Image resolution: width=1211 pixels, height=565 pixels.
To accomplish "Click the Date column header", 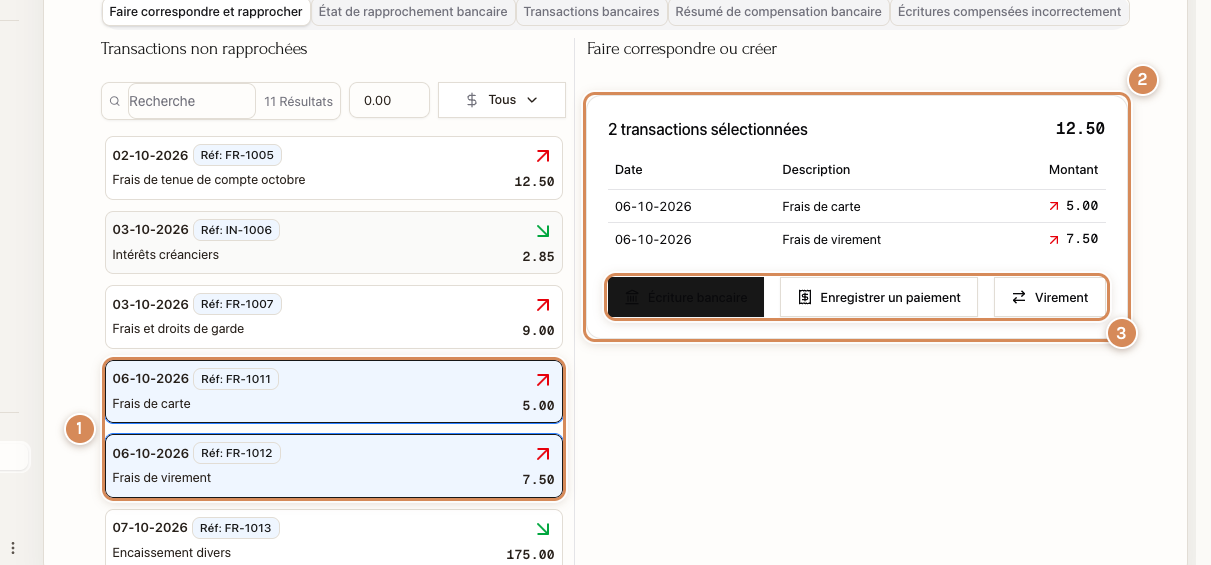I will click(x=629, y=170).
